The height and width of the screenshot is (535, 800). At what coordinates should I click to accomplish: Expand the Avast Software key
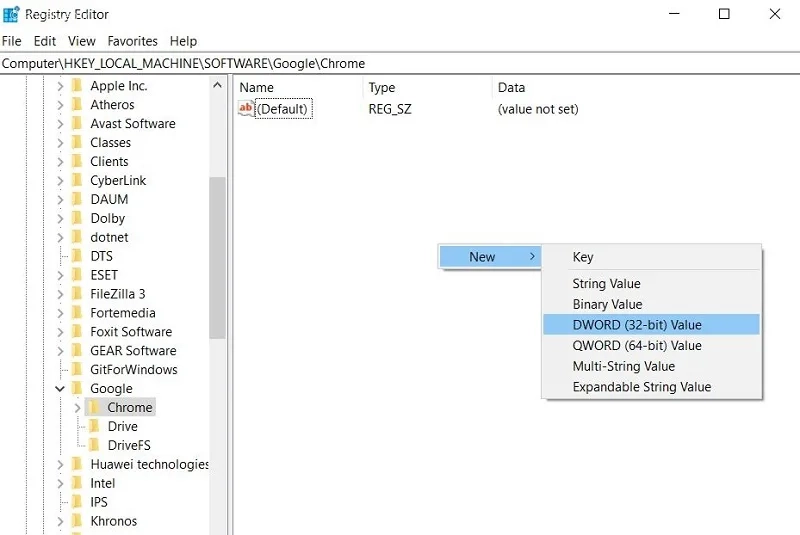click(x=60, y=123)
